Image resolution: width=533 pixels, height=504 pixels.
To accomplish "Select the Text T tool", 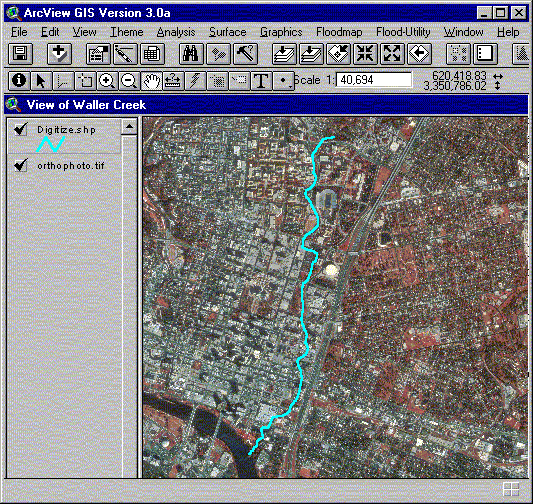I will point(261,81).
